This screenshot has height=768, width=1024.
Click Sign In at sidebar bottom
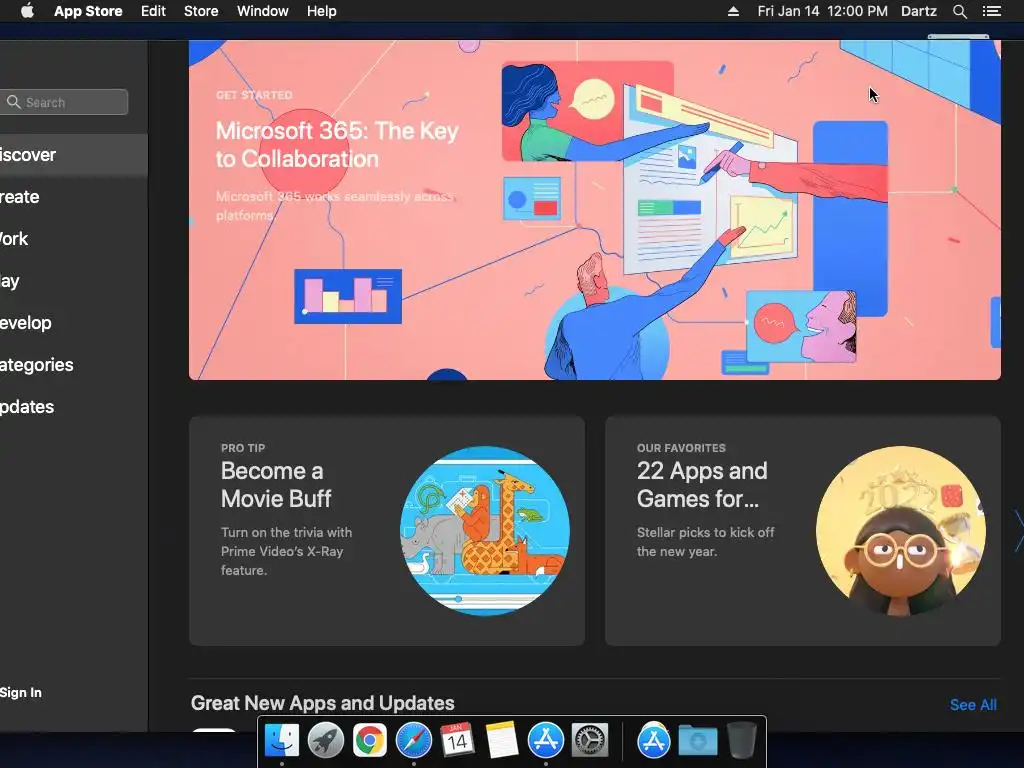coord(21,692)
